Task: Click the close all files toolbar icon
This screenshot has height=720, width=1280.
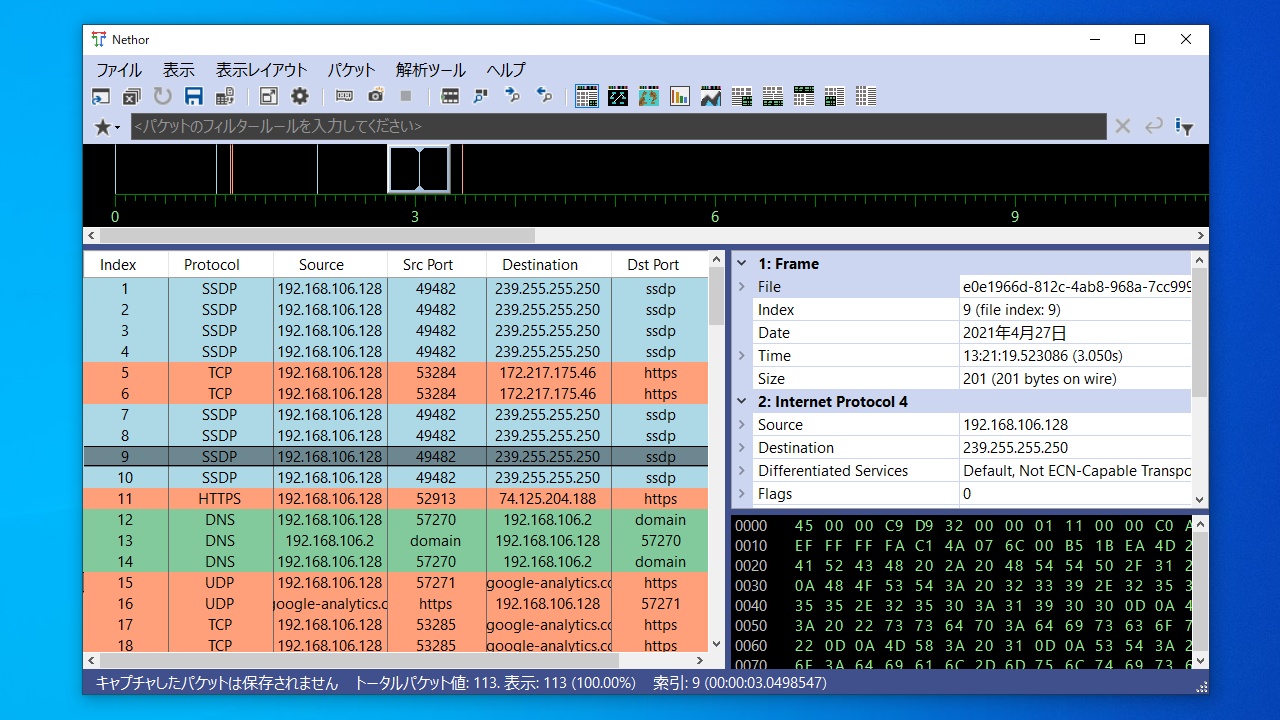Action: tap(132, 96)
